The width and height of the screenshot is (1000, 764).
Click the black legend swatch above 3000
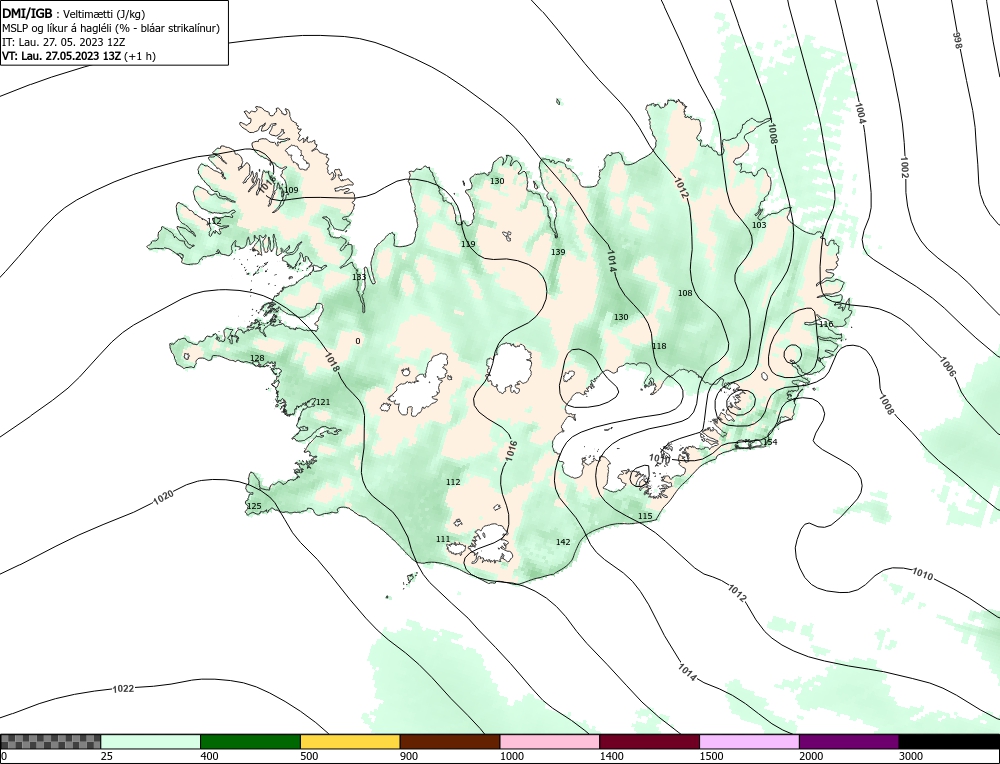pos(949,741)
